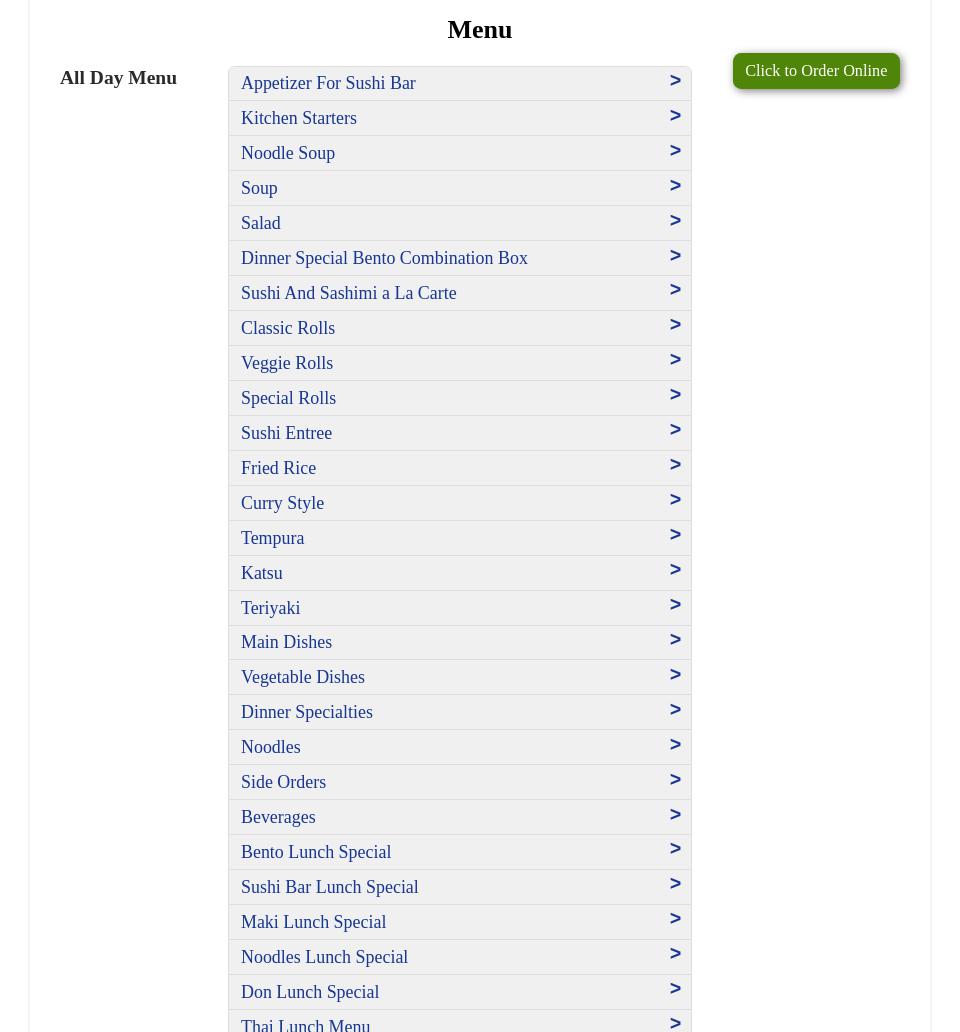This screenshot has width=960, height=1032.
Task: Click the Sushi Entree chevron icon
Action: coord(675,430)
